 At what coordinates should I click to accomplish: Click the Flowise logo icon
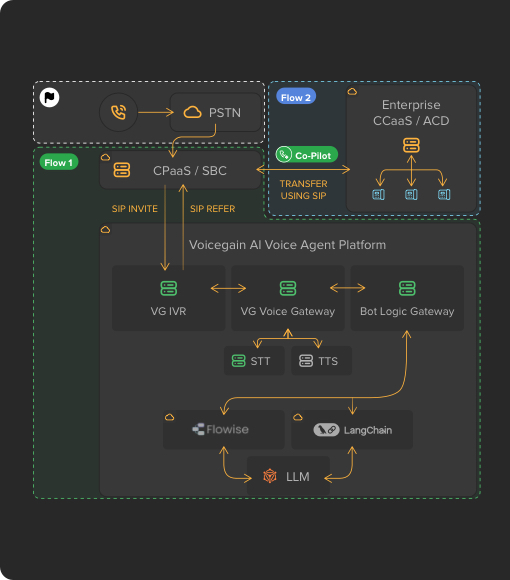point(198,429)
